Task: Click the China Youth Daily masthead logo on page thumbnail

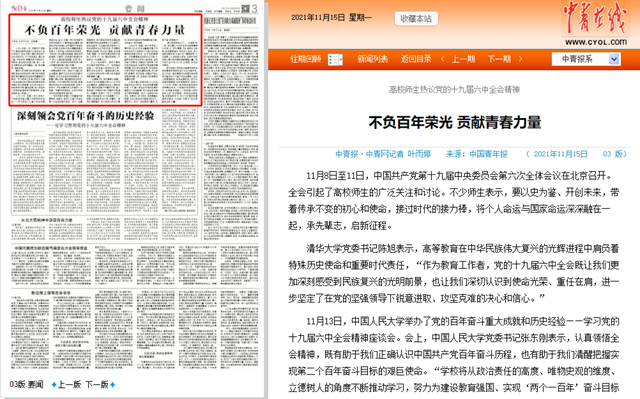Action: coord(19,8)
